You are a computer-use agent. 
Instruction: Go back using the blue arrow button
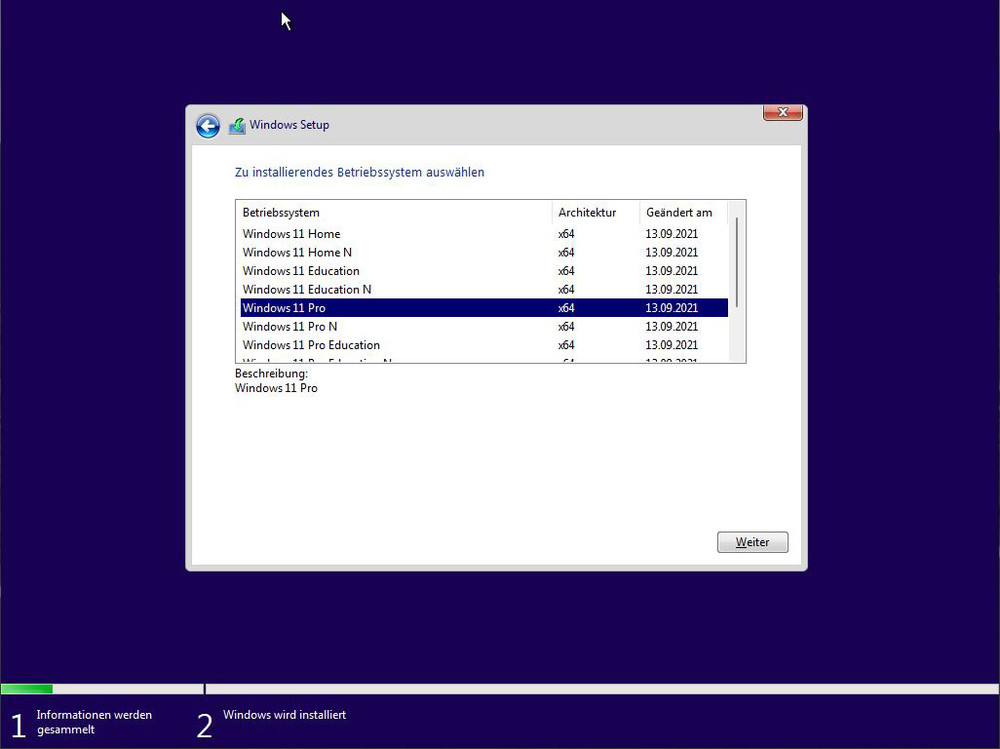[x=208, y=126]
